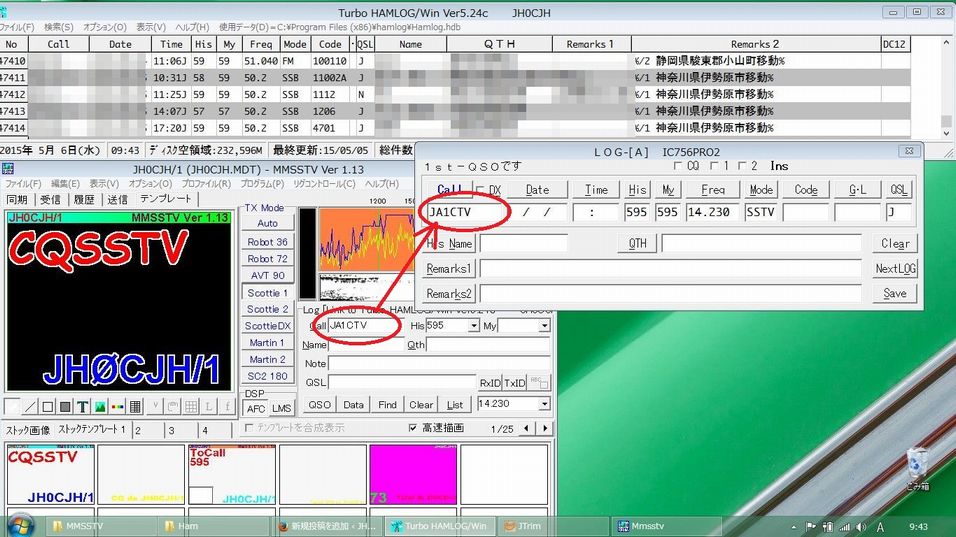Click NextLOG in LOG-[A] window
Image resolution: width=956 pixels, height=537 pixels.
[894, 268]
